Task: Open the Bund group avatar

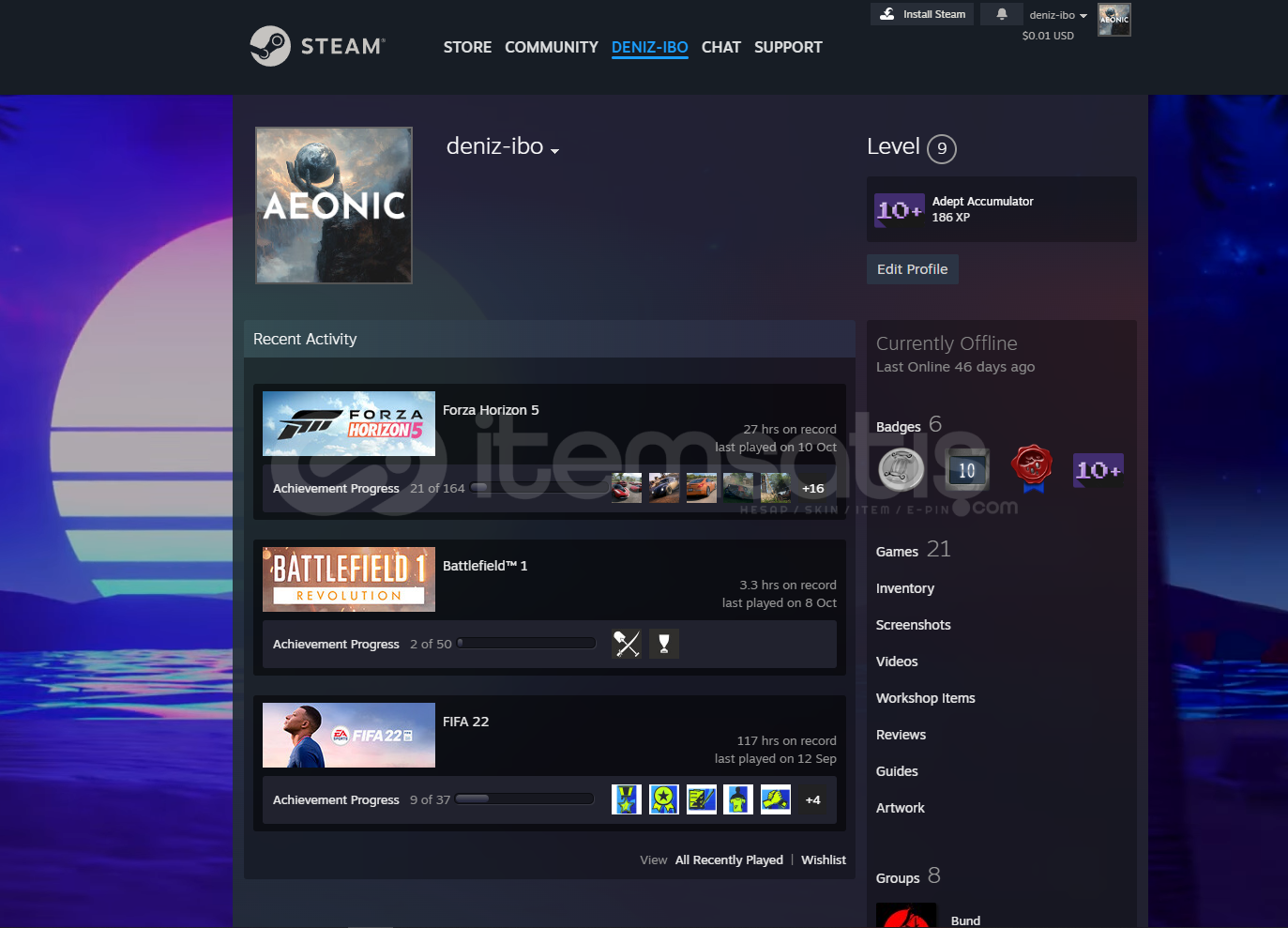Action: point(906,916)
